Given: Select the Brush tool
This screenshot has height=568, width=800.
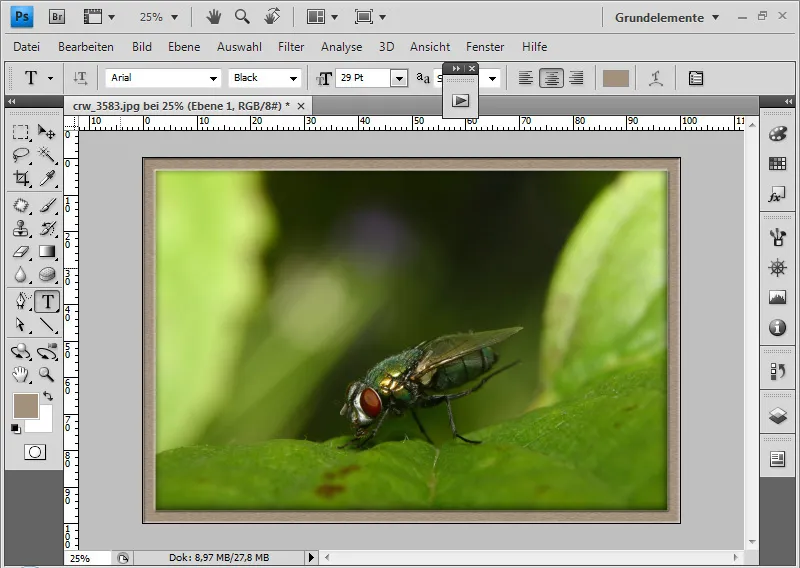Looking at the screenshot, I should pyautogui.click(x=47, y=206).
